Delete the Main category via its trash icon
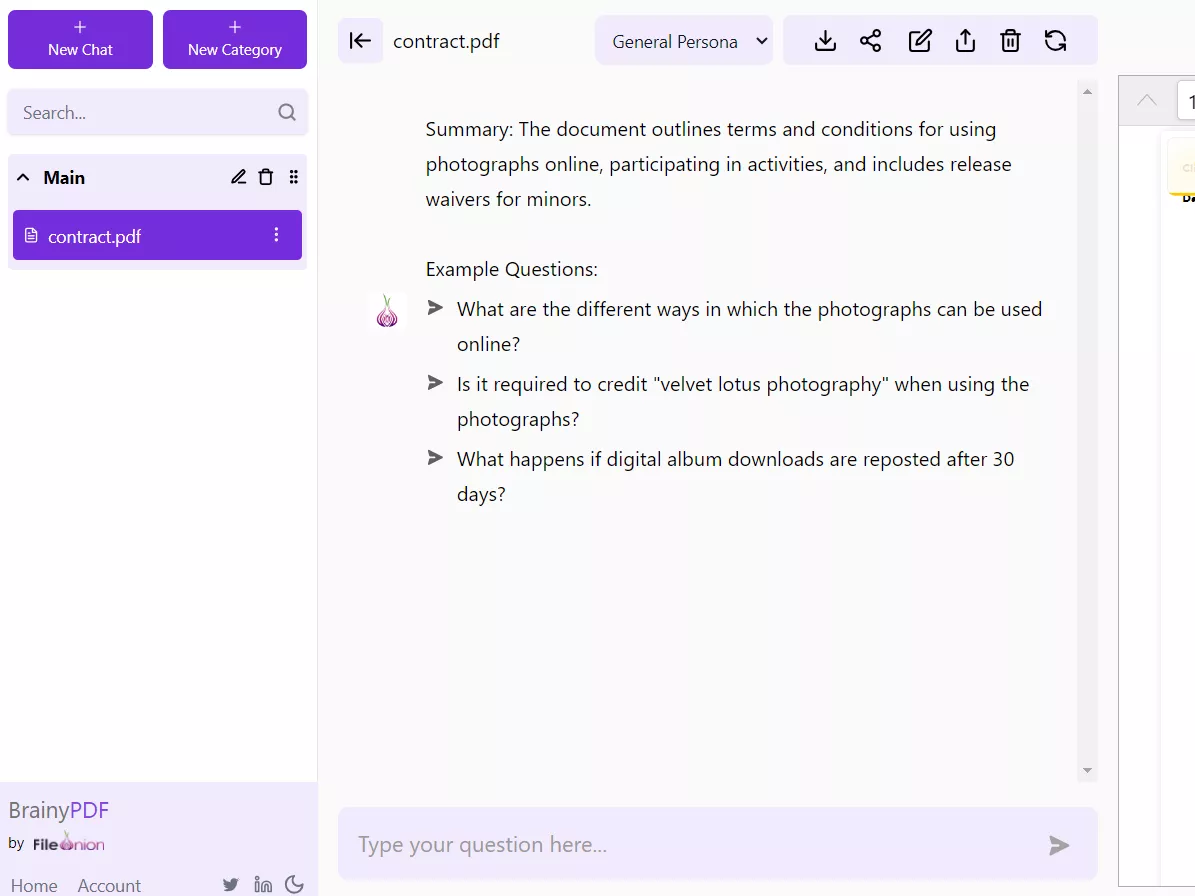Screen dimensions: 1195x896 [265, 176]
